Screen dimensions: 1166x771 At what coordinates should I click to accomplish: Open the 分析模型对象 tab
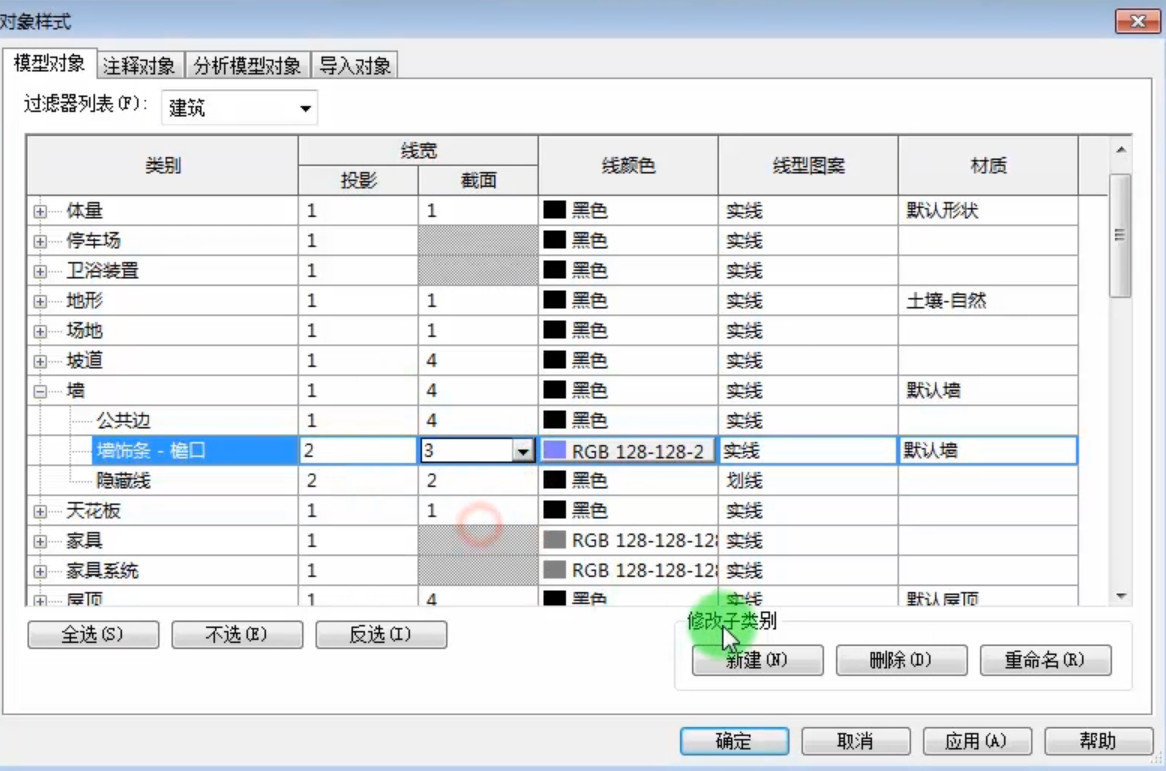[247, 65]
